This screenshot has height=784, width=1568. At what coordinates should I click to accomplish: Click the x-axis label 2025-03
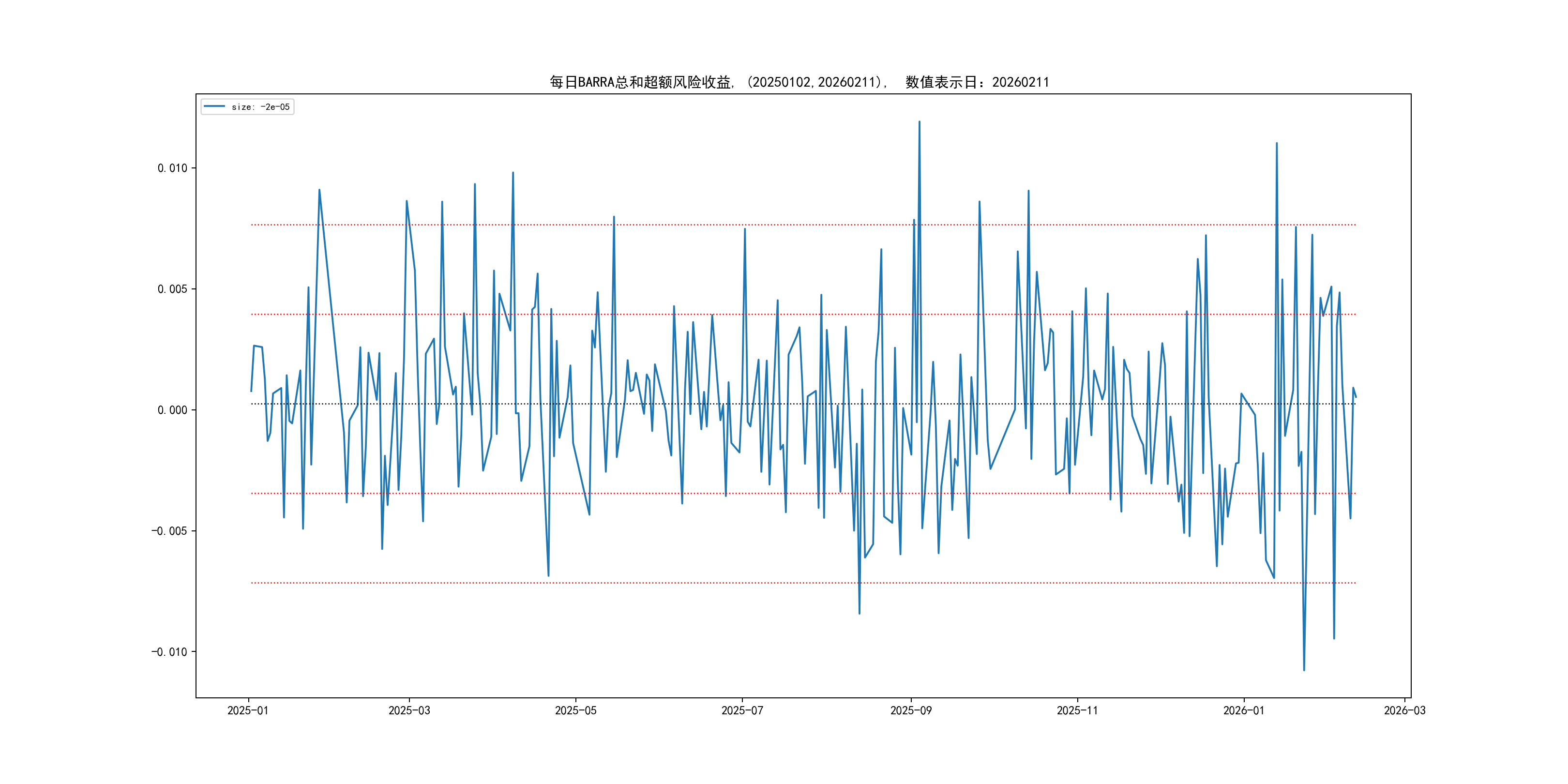point(409,710)
